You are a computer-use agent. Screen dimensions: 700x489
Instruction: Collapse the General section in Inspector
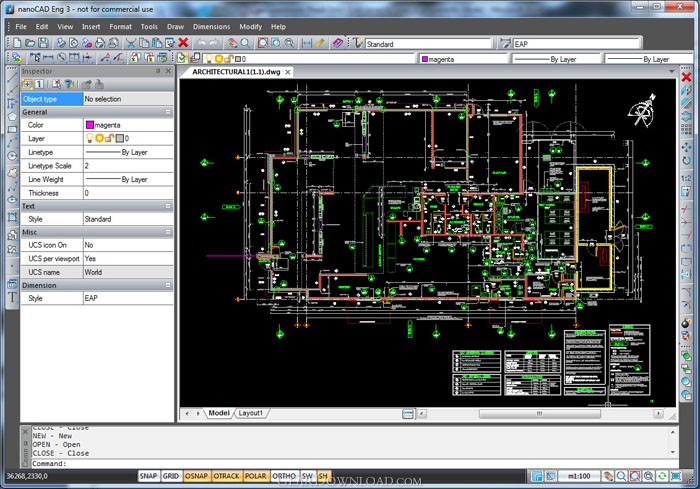tap(168, 112)
